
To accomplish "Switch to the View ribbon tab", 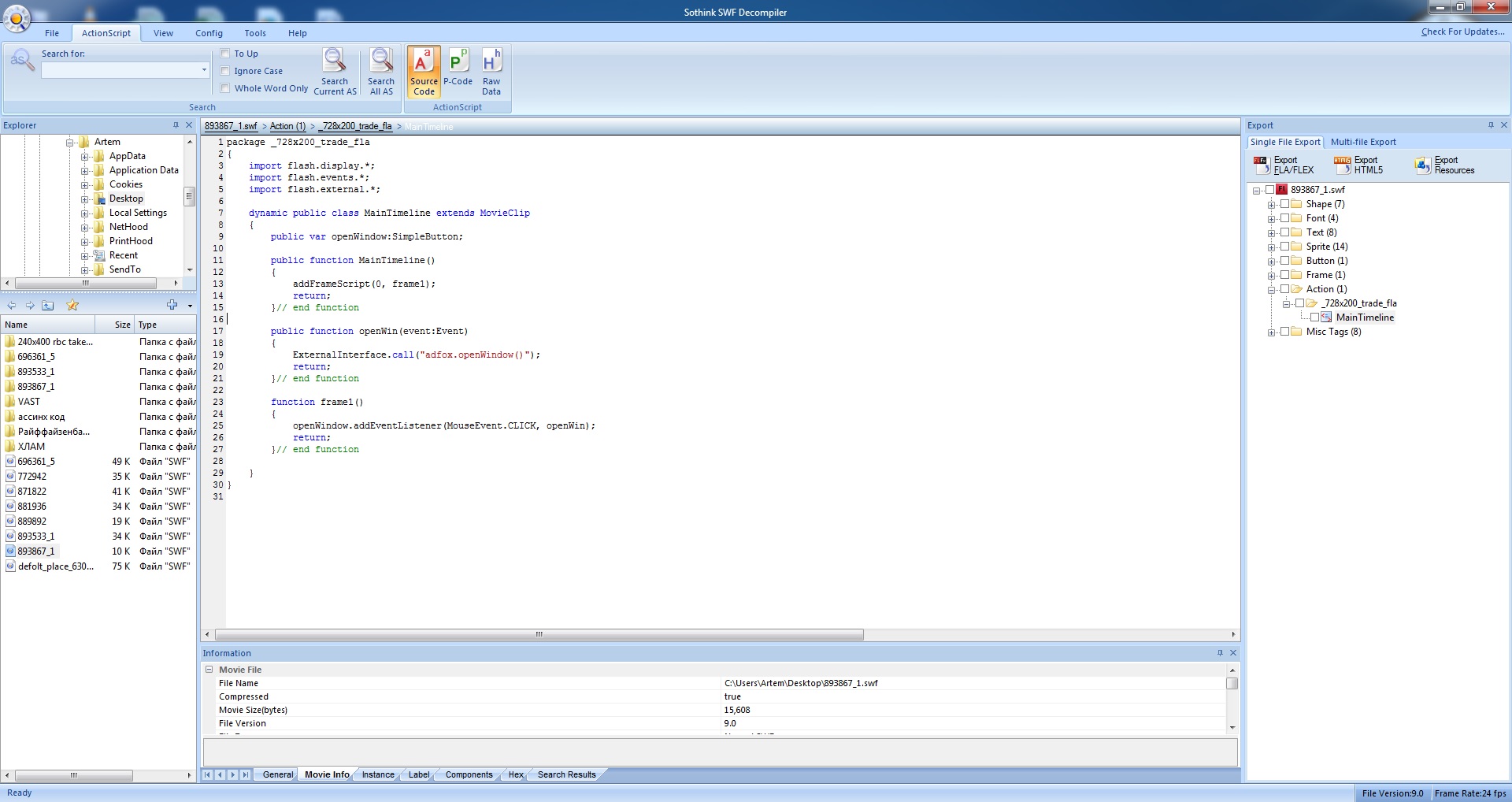I will (x=163, y=33).
